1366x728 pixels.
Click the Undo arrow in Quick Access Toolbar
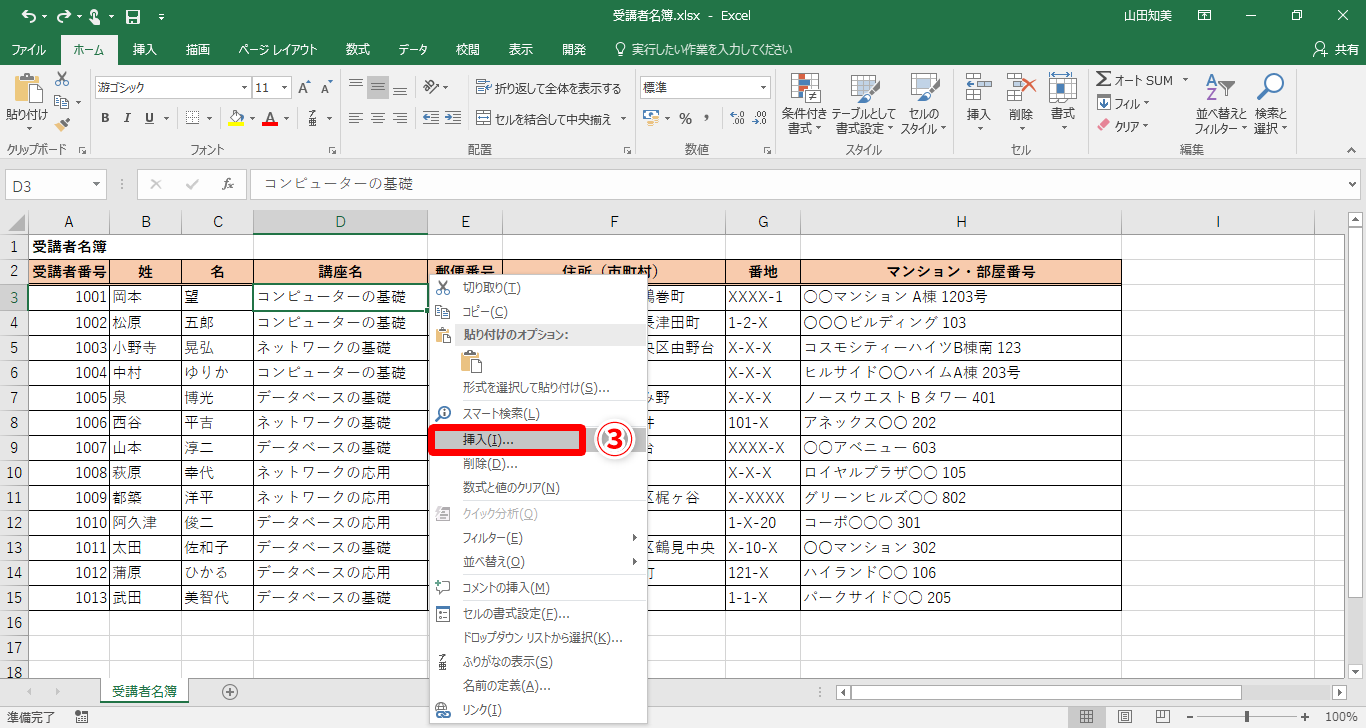pos(27,16)
